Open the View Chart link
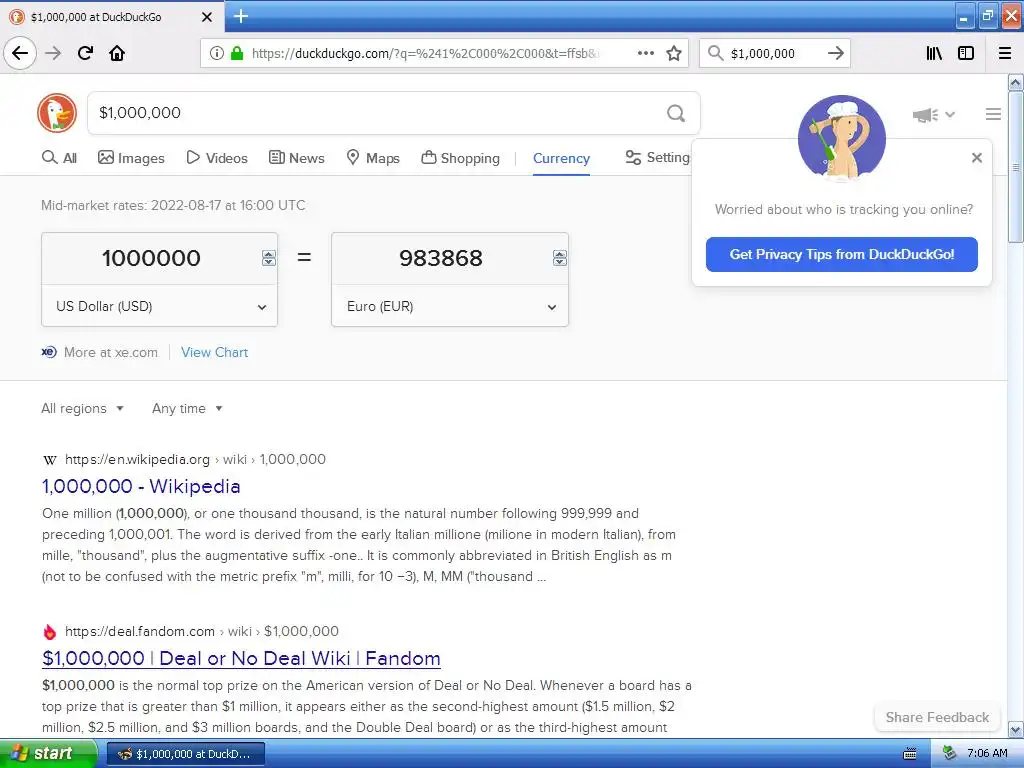This screenshot has width=1024, height=768. (x=214, y=352)
